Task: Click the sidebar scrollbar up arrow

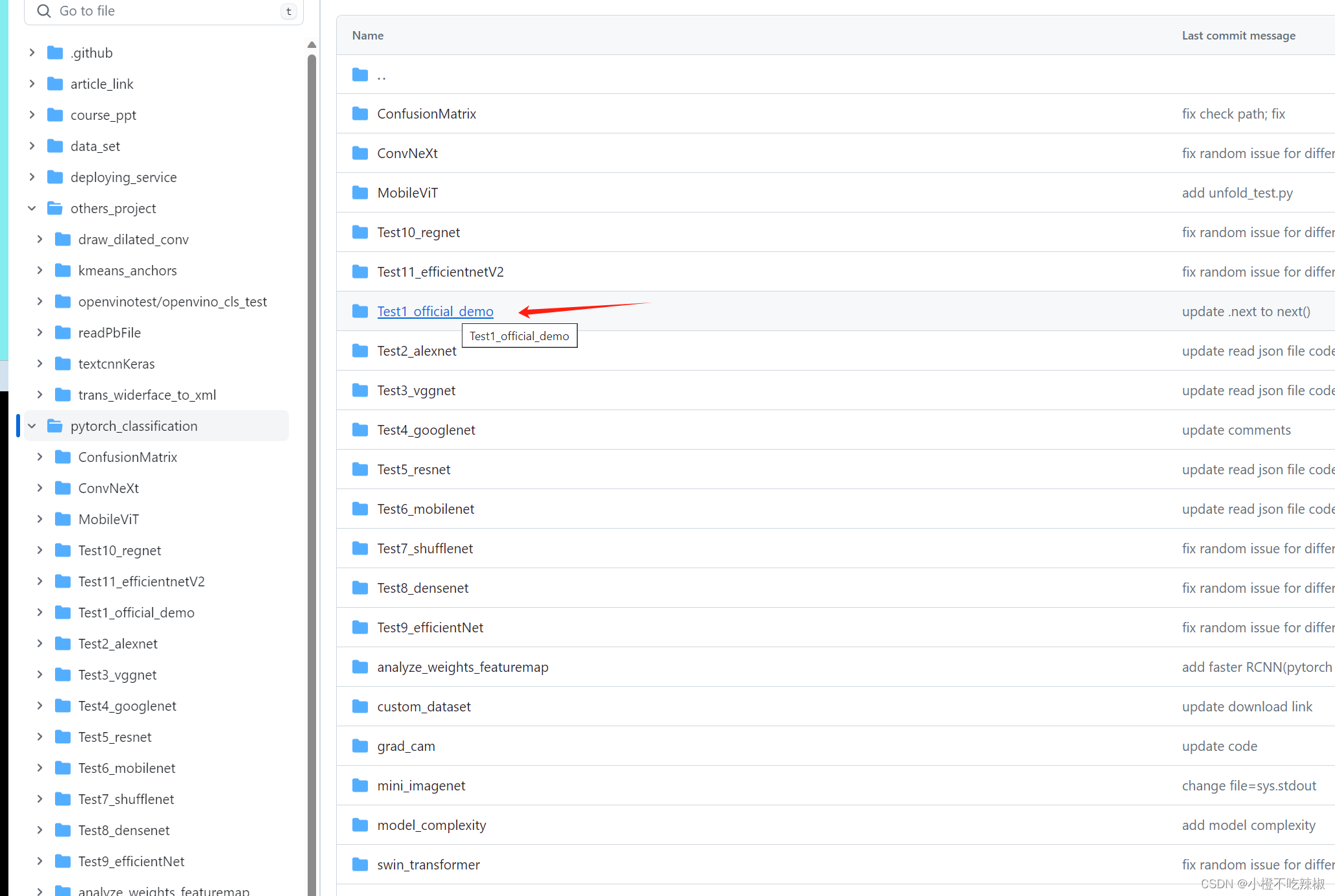Action: click(x=312, y=45)
